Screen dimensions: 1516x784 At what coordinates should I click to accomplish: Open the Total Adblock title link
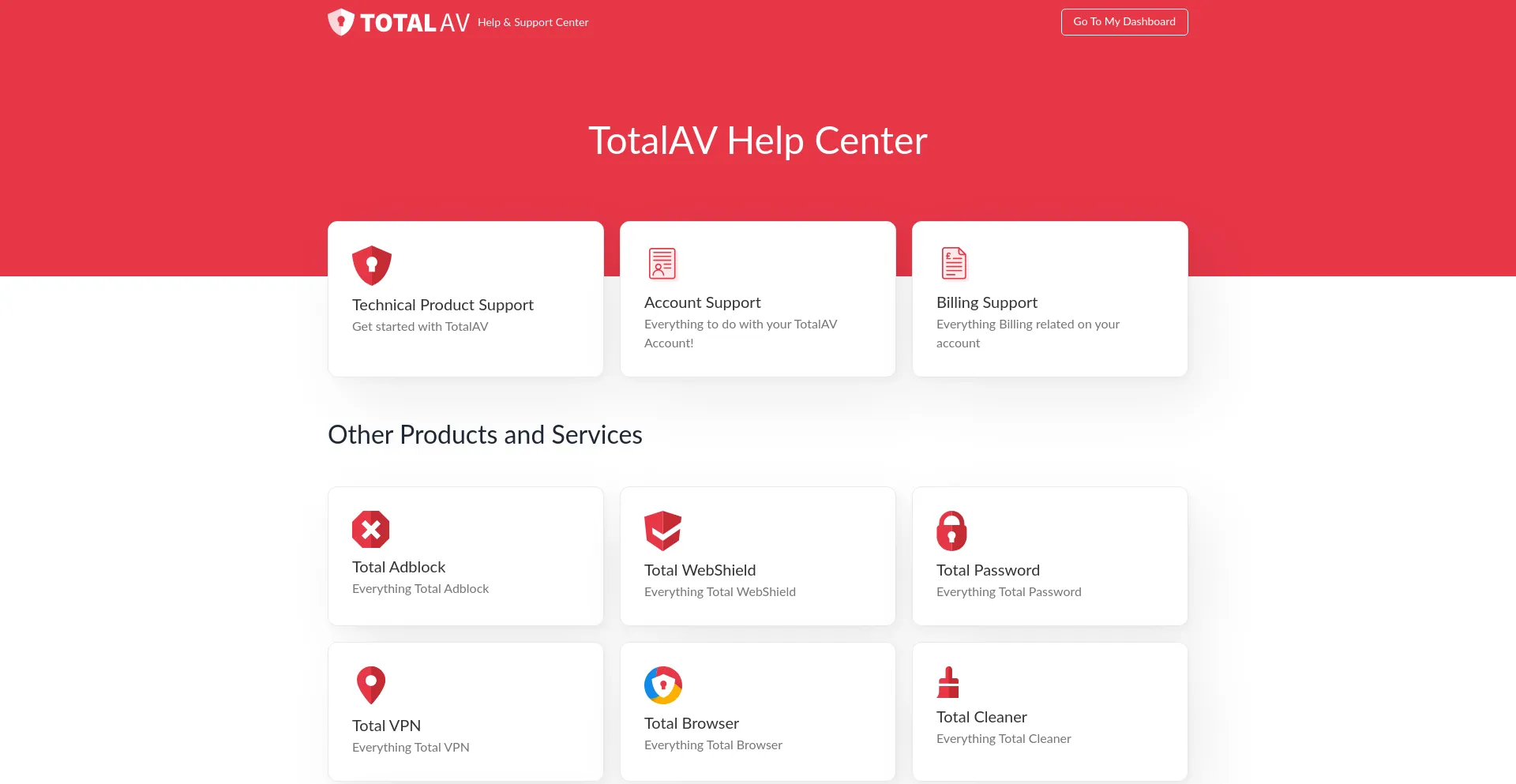(x=399, y=567)
